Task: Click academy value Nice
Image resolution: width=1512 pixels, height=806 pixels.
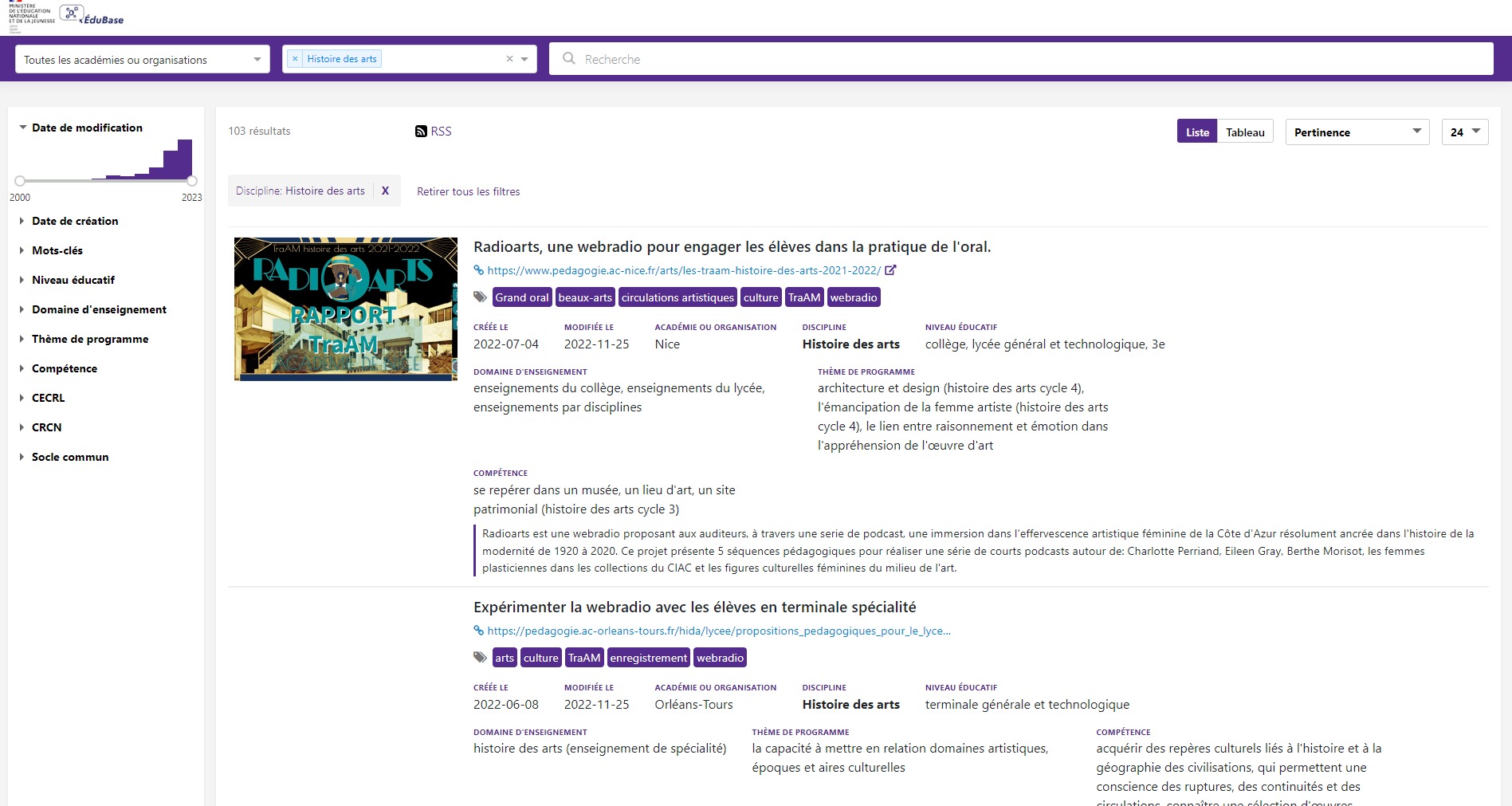Action: (667, 344)
